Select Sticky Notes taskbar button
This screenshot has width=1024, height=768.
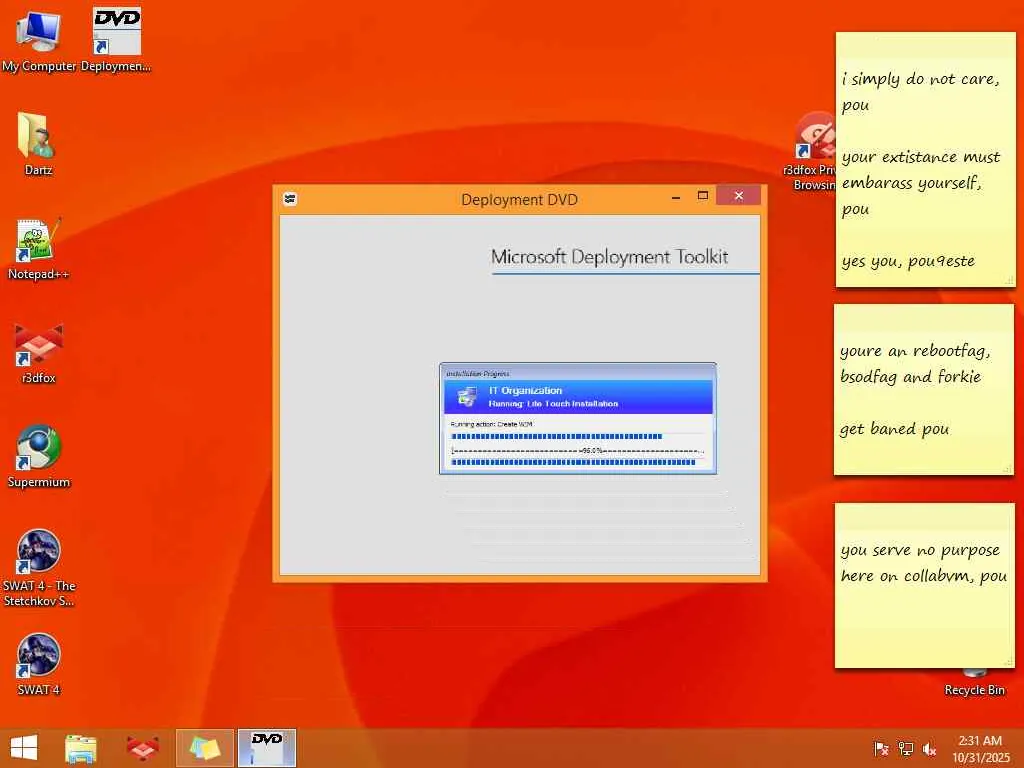(x=204, y=748)
